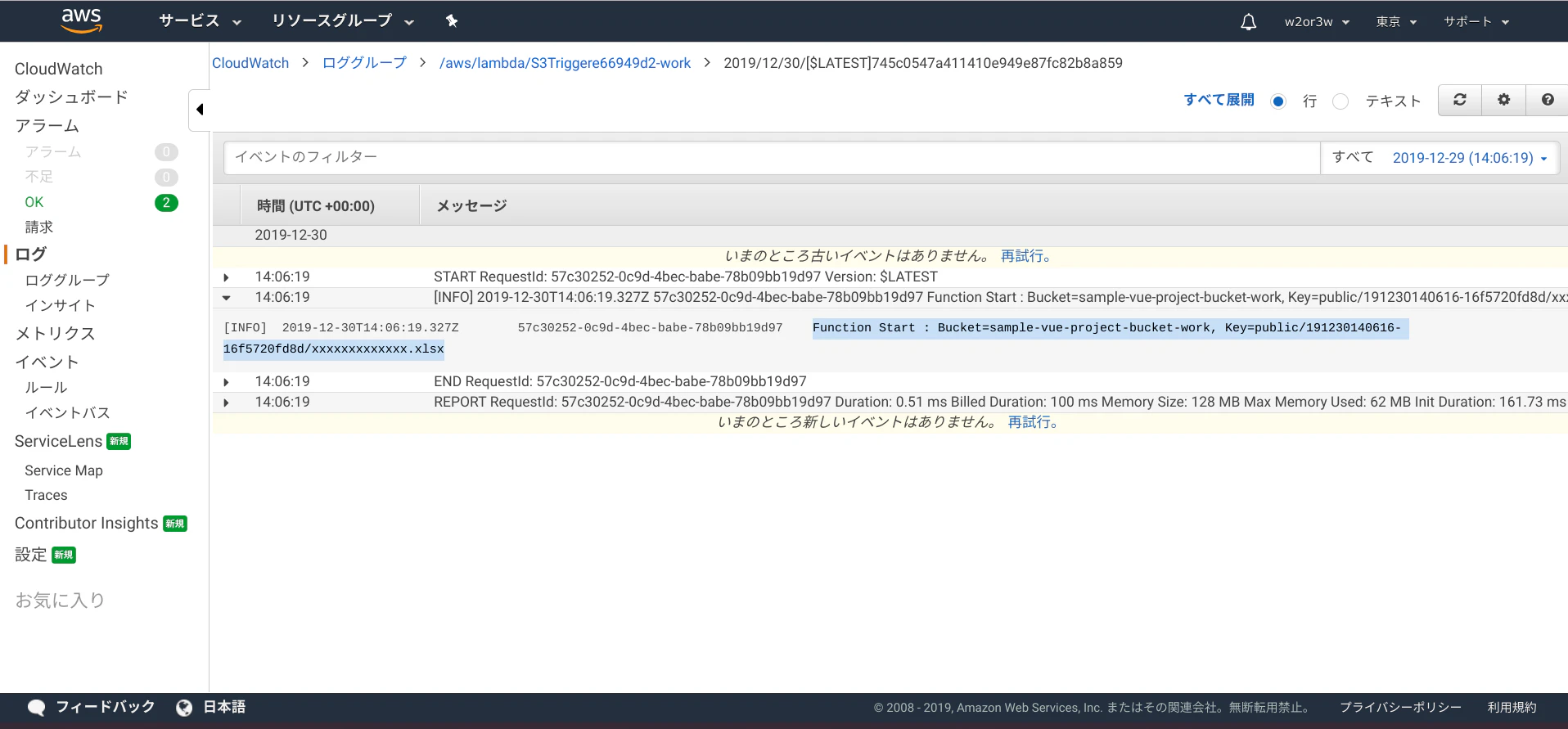
Task: Open ルール under イベント
Action: tap(46, 388)
